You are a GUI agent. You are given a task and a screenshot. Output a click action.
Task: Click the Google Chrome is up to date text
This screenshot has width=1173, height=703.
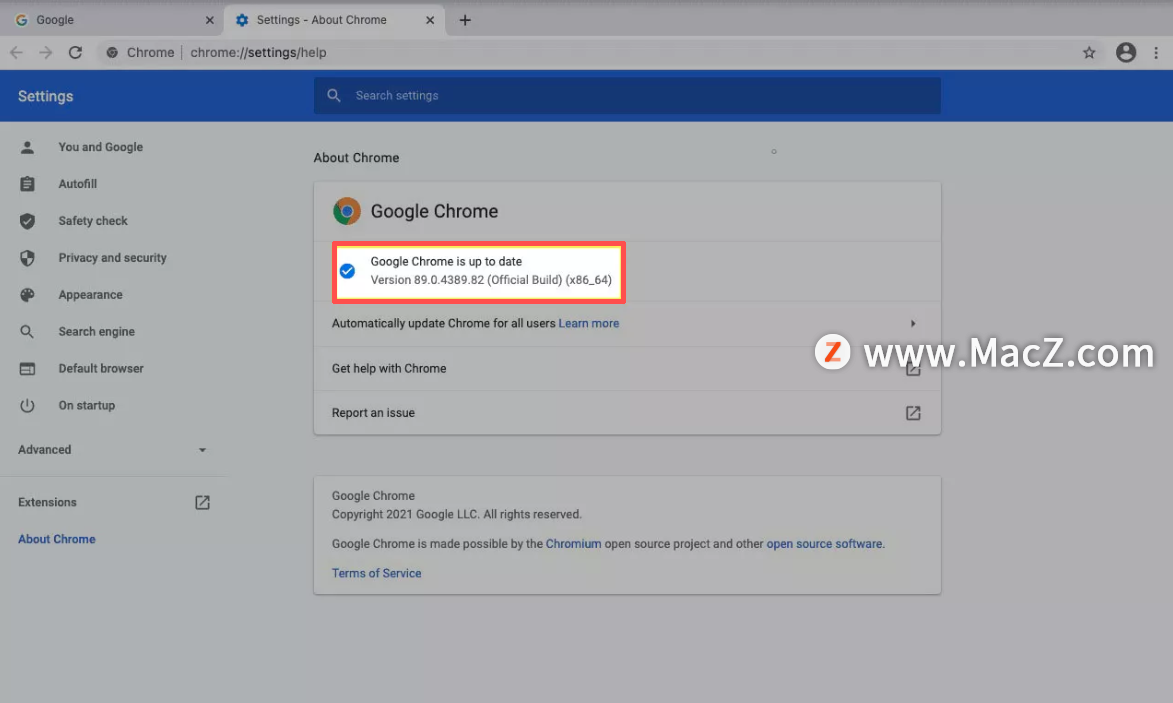[x=446, y=262]
